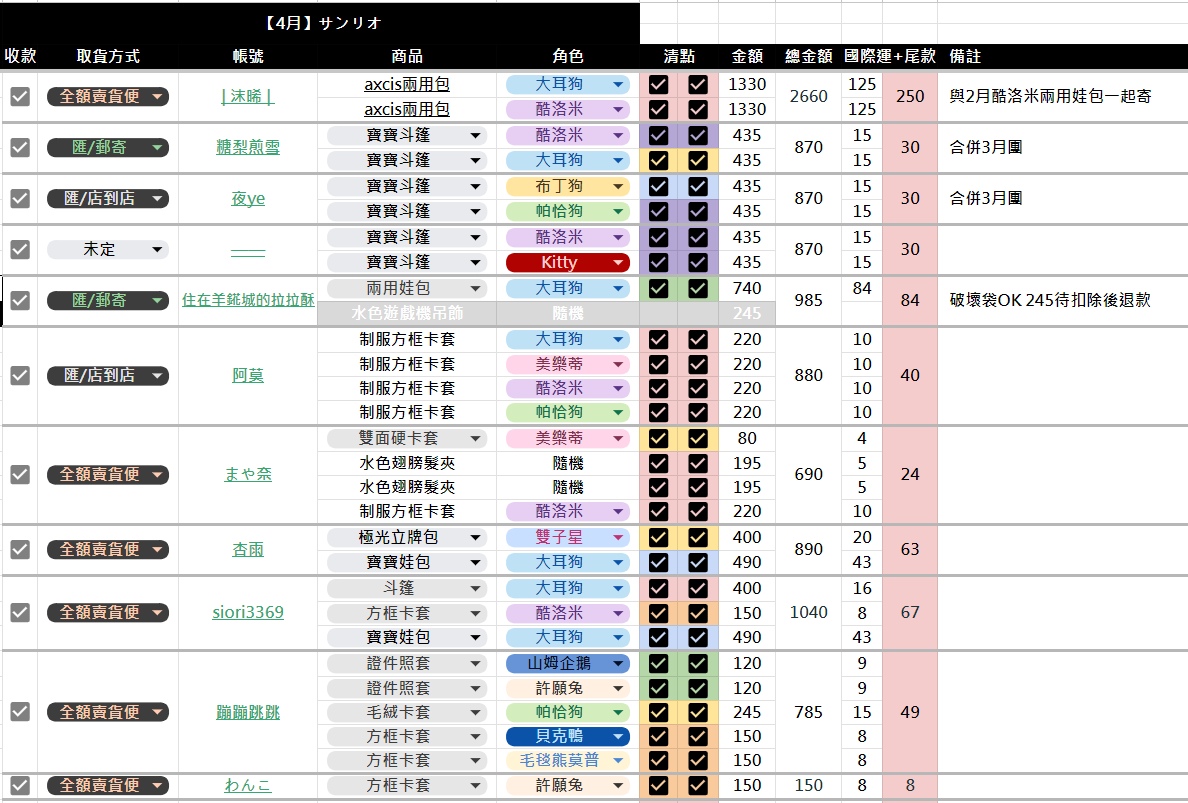Open 匯/店到店 dropdown in 阿莫 row
Viewport: 1188px width, 803px height.
(108, 375)
